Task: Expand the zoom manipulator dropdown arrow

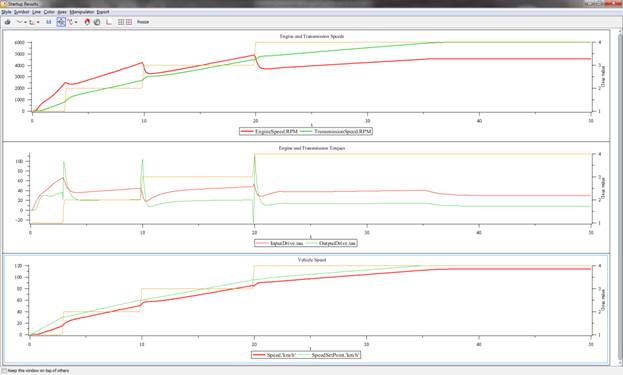Action: (76, 22)
